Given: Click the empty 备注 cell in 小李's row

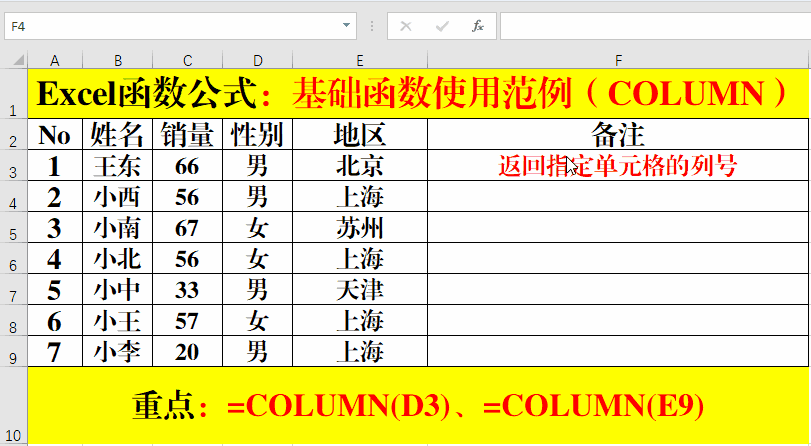Looking at the screenshot, I should (618, 352).
